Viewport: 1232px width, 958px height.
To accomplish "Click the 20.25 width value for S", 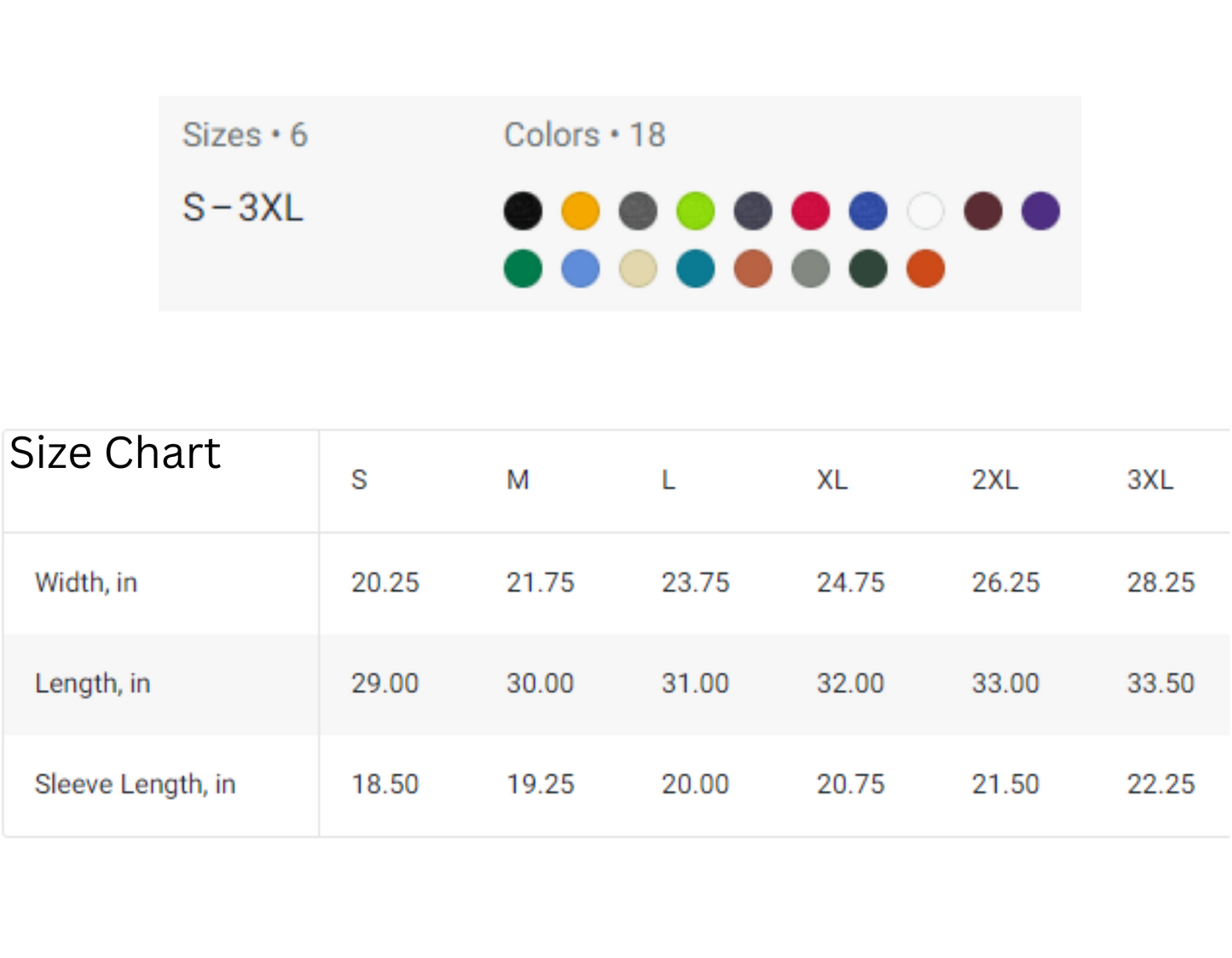I will 385,583.
